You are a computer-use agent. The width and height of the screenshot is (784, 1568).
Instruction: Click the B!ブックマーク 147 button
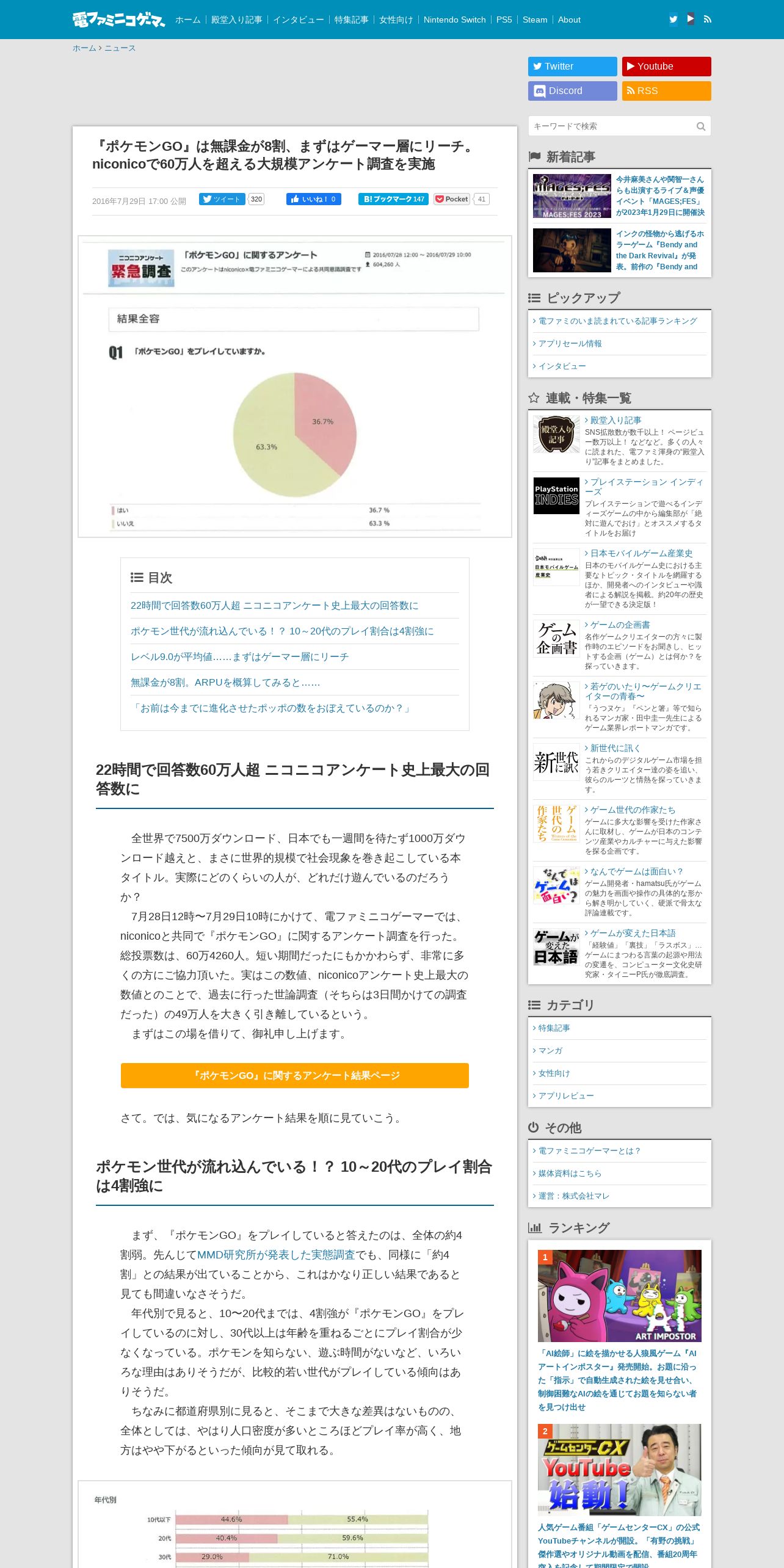pyautogui.click(x=394, y=199)
